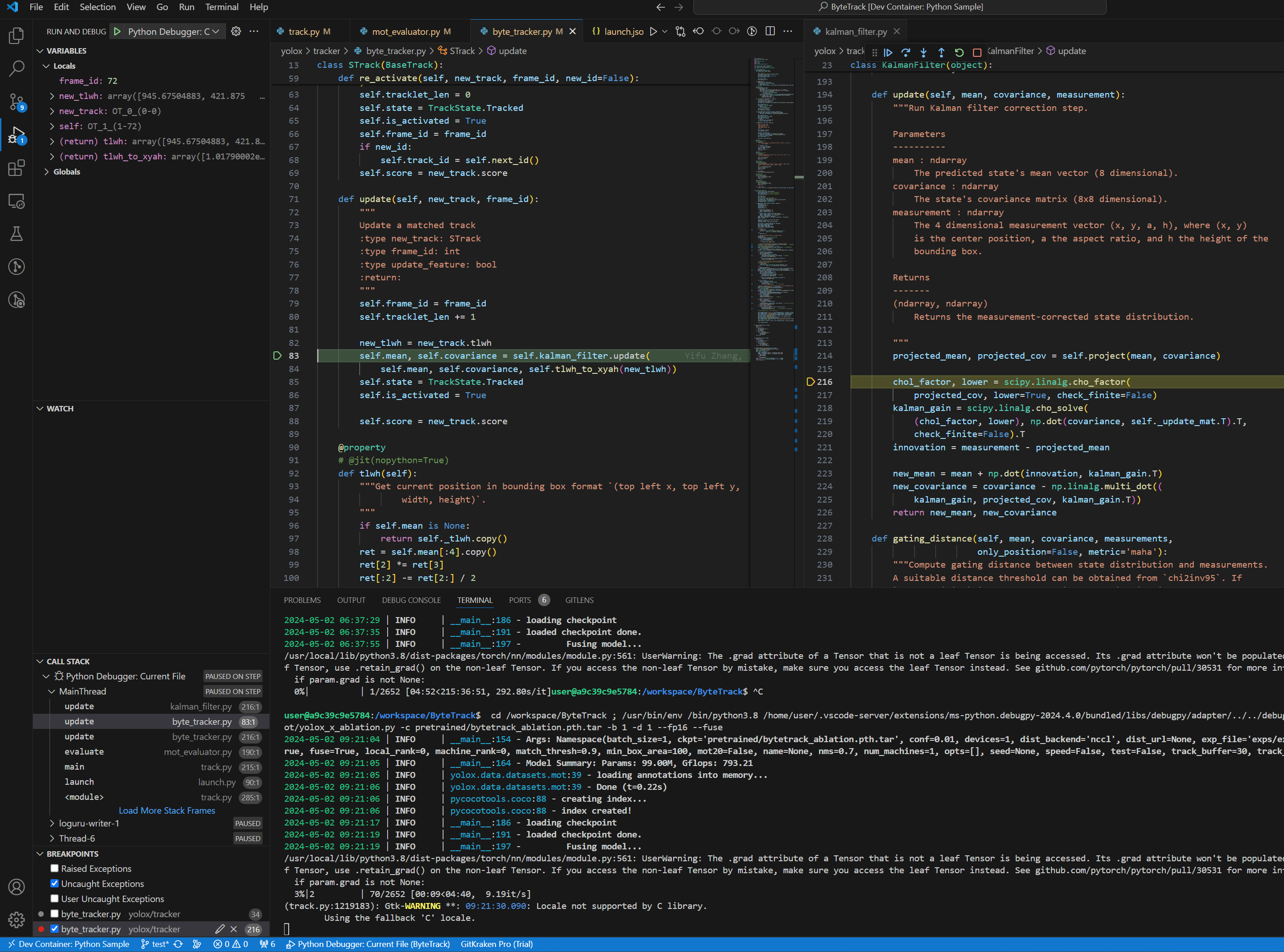Open Python Debugger configuration dropdown
Image resolution: width=1284 pixels, height=952 pixels.
tap(173, 31)
